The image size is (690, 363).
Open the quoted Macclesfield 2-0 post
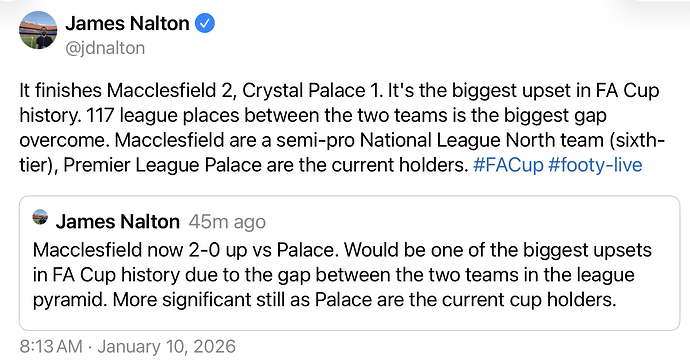[x=349, y=263]
